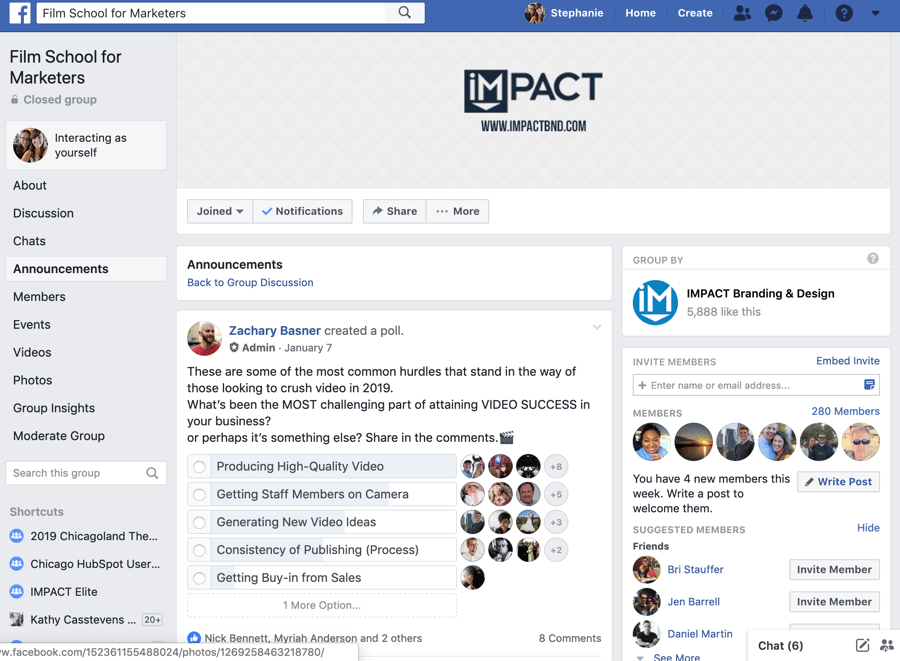This screenshot has height=661, width=900.
Task: Open Group Insights in the sidebar
Action: [54, 408]
